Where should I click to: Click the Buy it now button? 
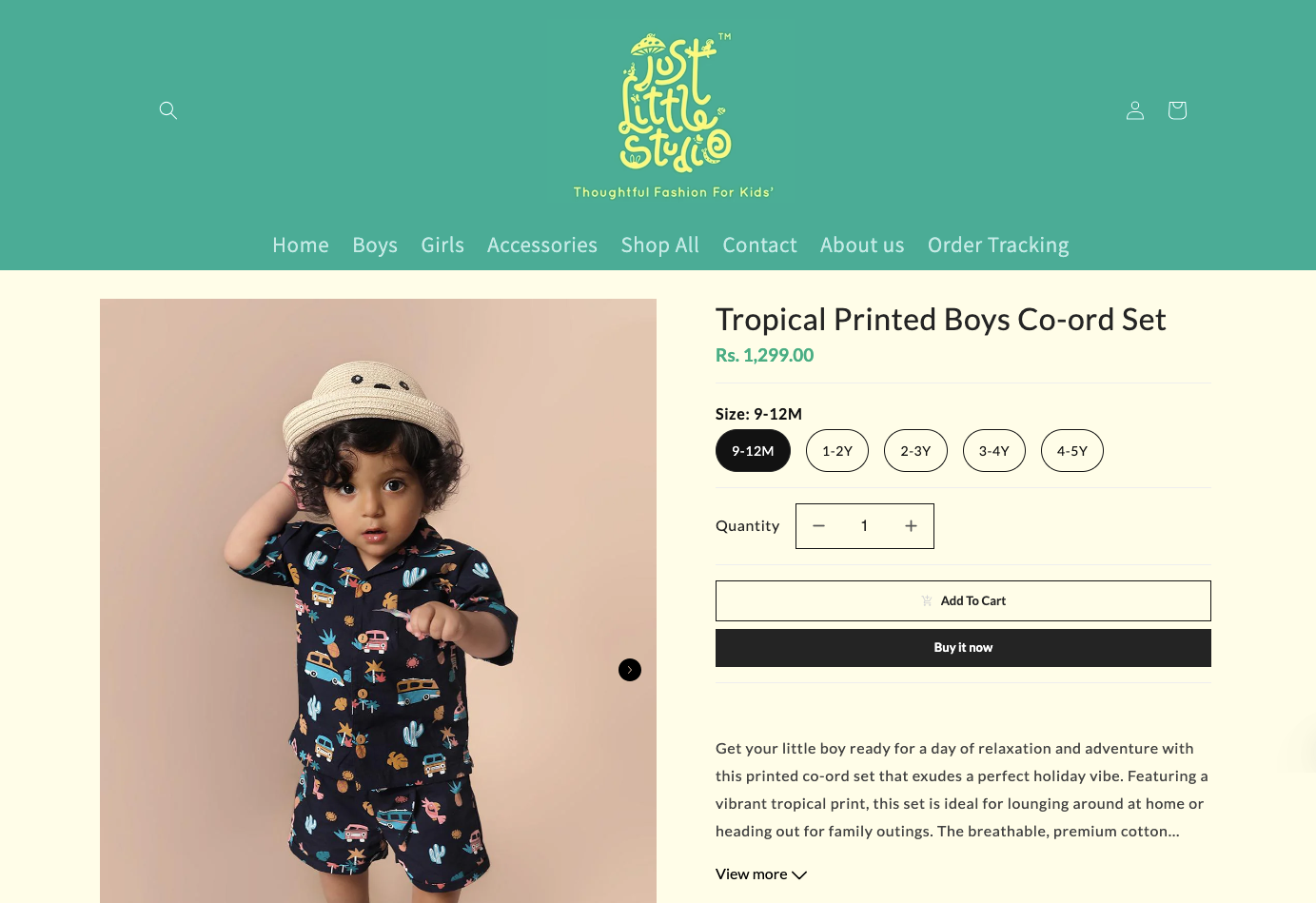963,648
